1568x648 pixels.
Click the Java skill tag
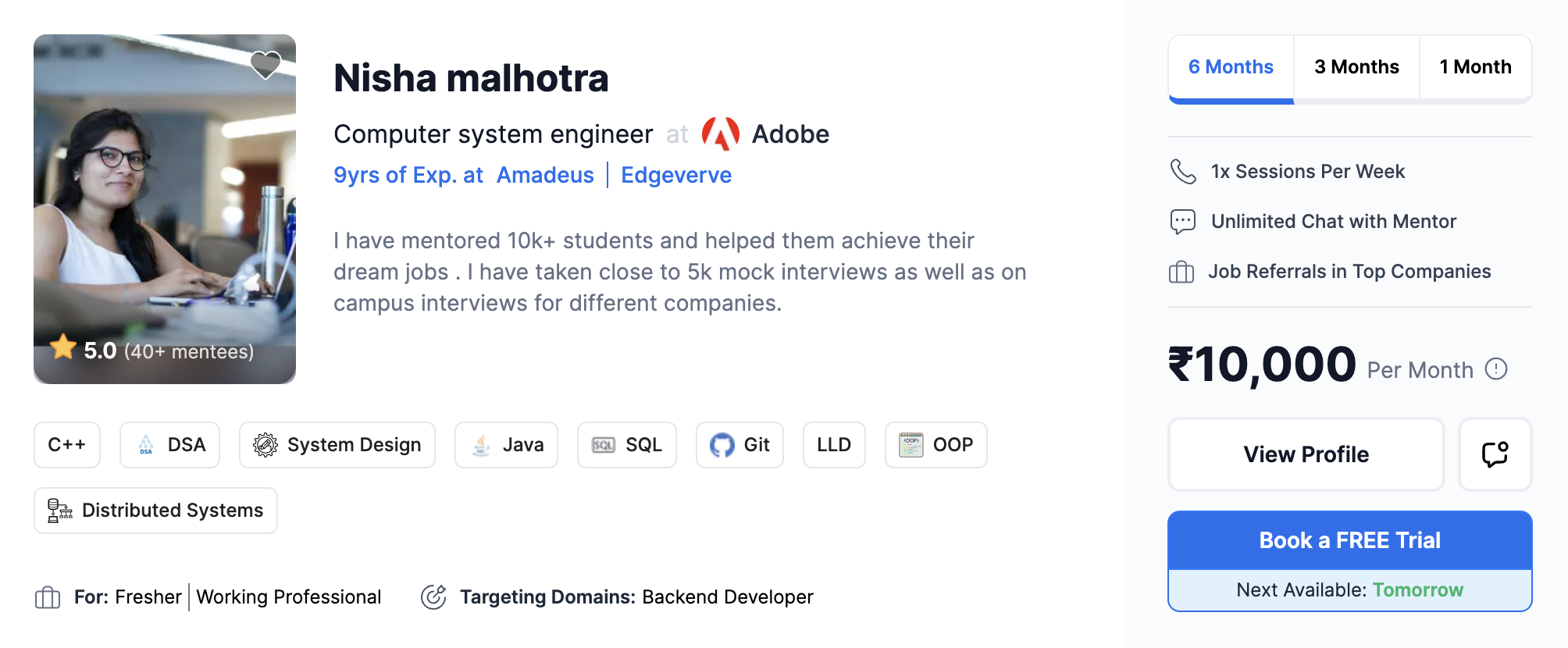(506, 445)
